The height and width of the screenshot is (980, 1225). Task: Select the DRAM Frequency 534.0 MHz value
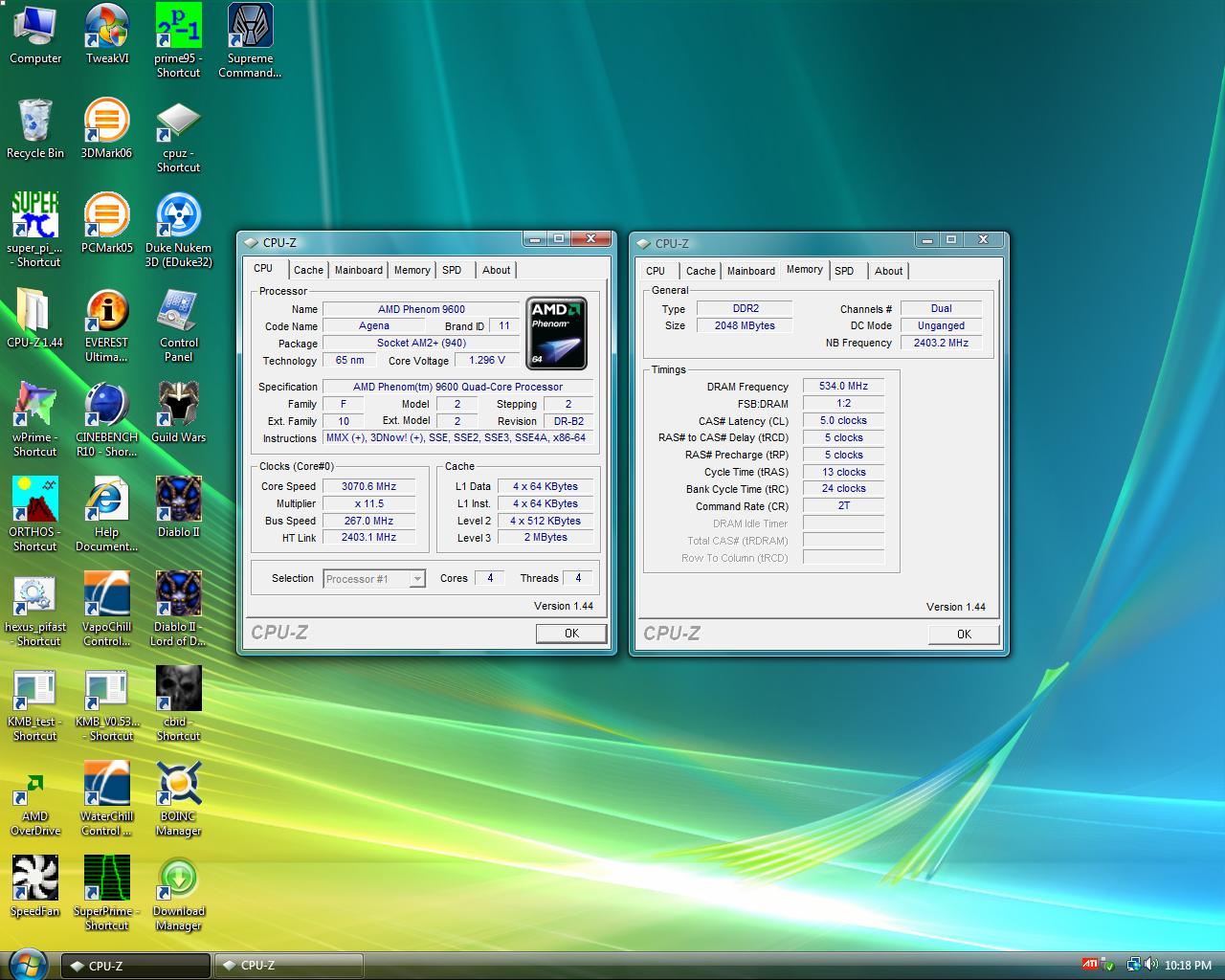[843, 386]
